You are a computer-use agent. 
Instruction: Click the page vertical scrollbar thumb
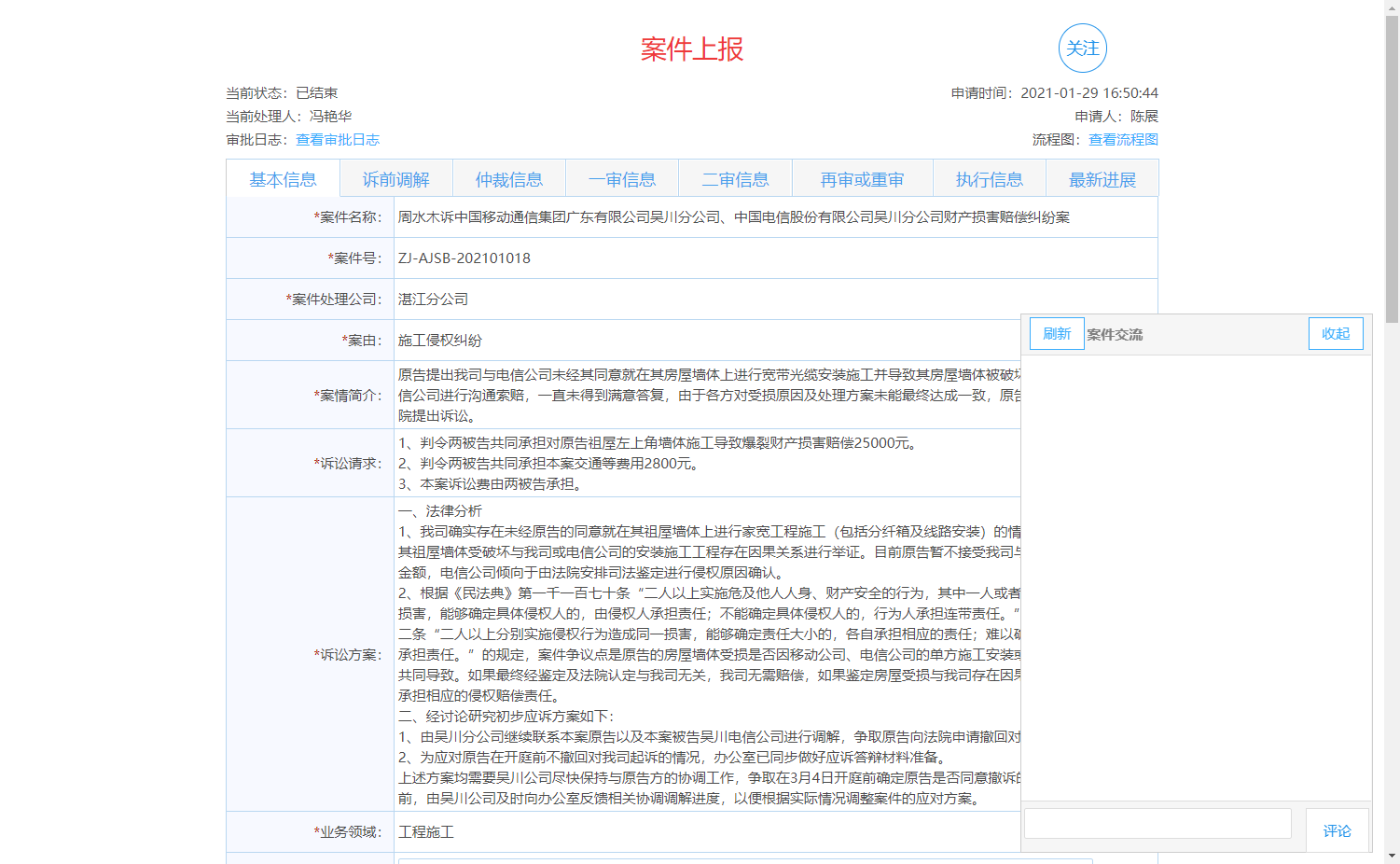coord(1392,168)
